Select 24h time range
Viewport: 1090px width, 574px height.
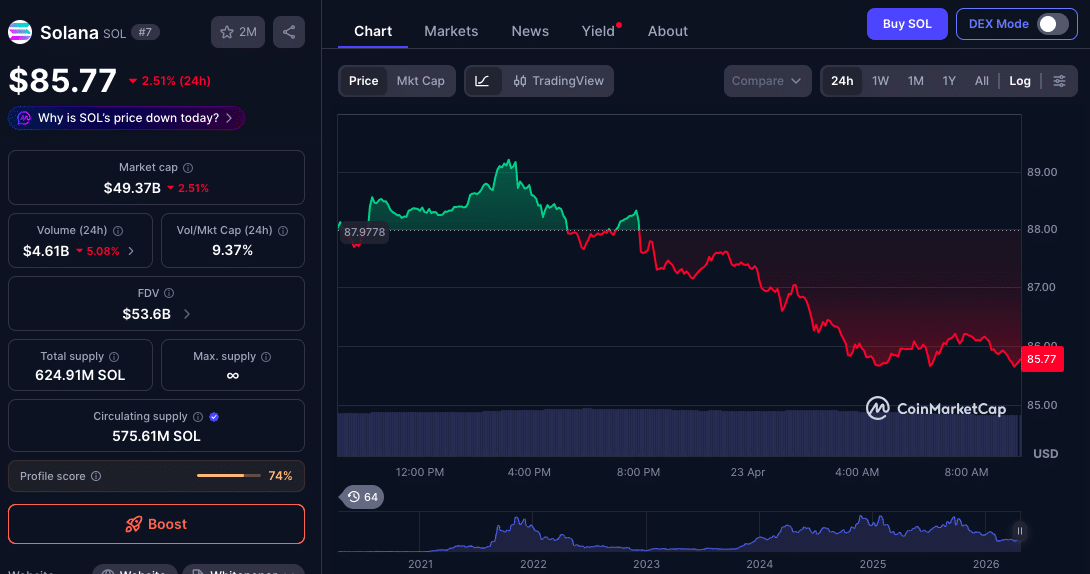point(842,81)
